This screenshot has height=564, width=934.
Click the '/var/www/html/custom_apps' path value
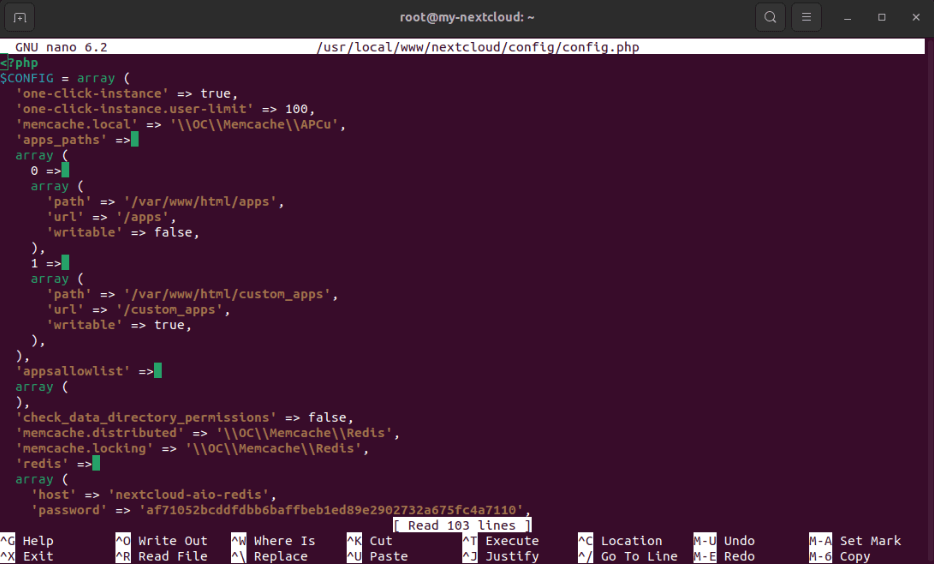tap(227, 295)
